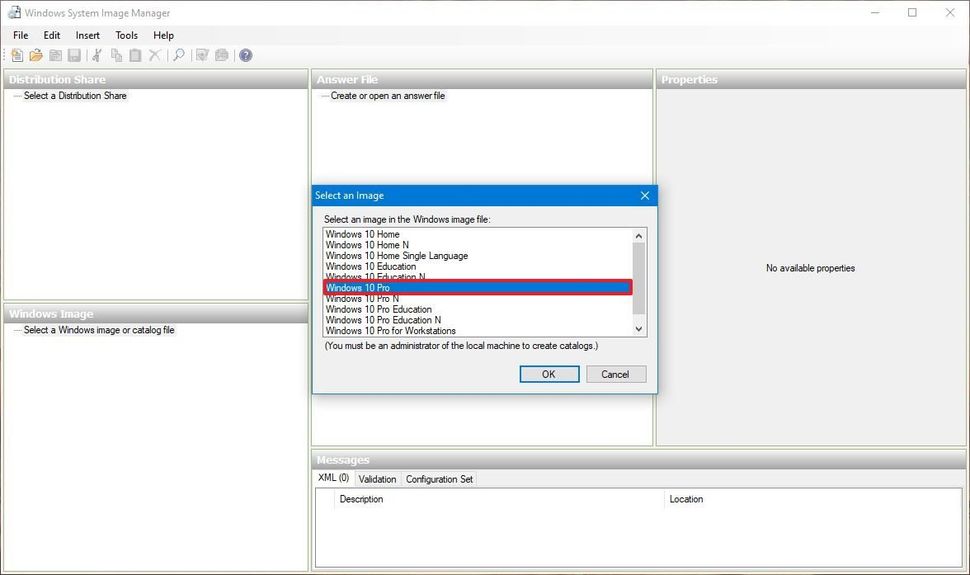
Task: Open the Edit menu
Action: [52, 35]
